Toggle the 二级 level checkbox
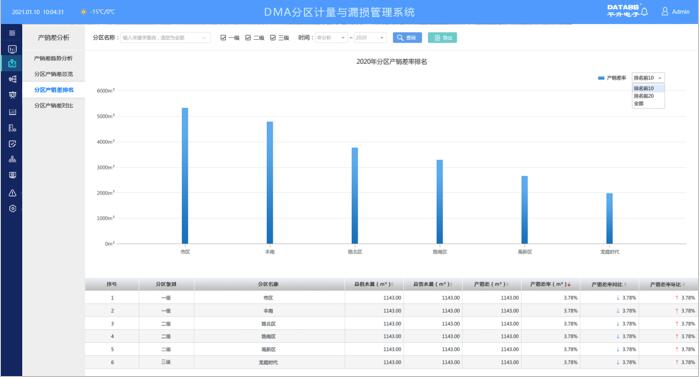Viewport: 700px width, 377px height. click(248, 38)
